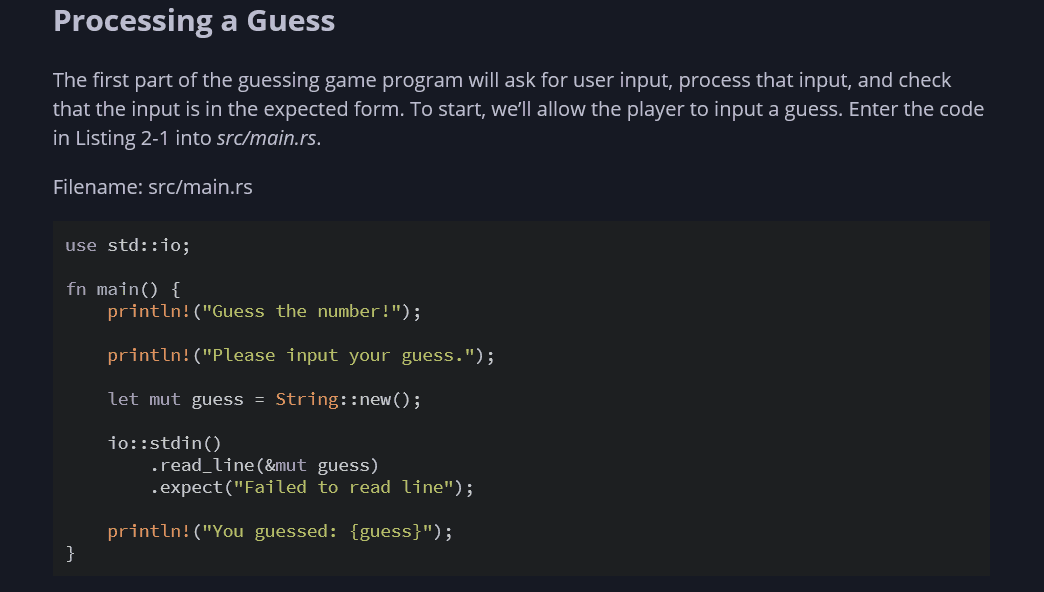This screenshot has height=592, width=1044.
Task: Click the "use std::io;" code line
Action: [x=128, y=245]
